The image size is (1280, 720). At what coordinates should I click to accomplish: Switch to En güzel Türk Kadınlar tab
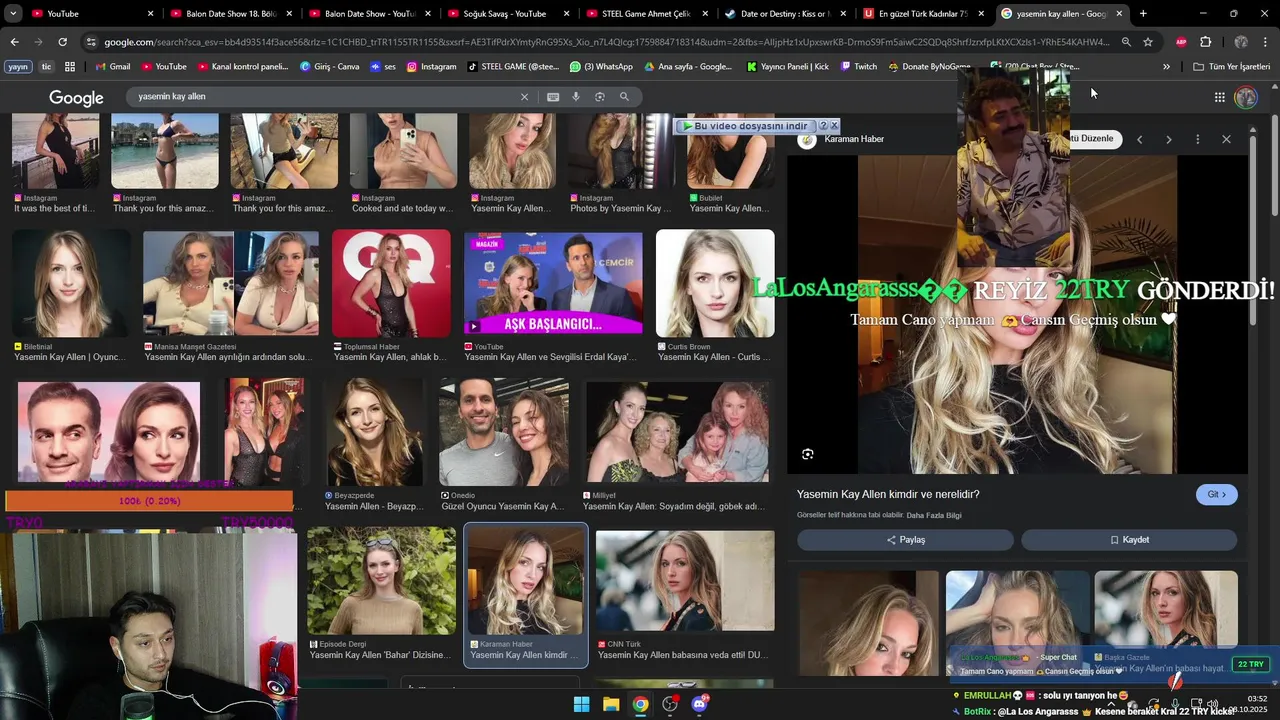coord(924,13)
